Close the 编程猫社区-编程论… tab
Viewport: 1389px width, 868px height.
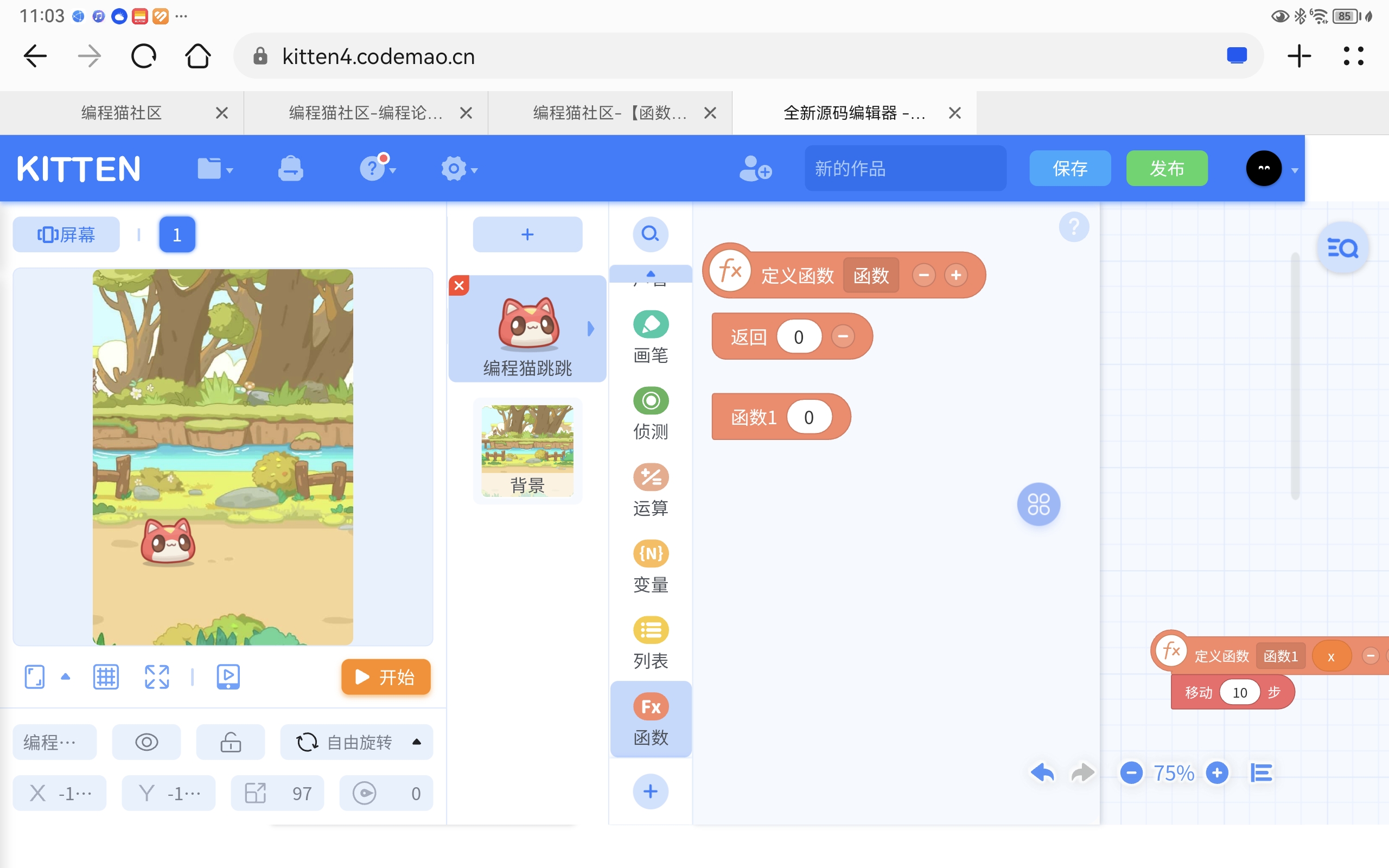[466, 113]
